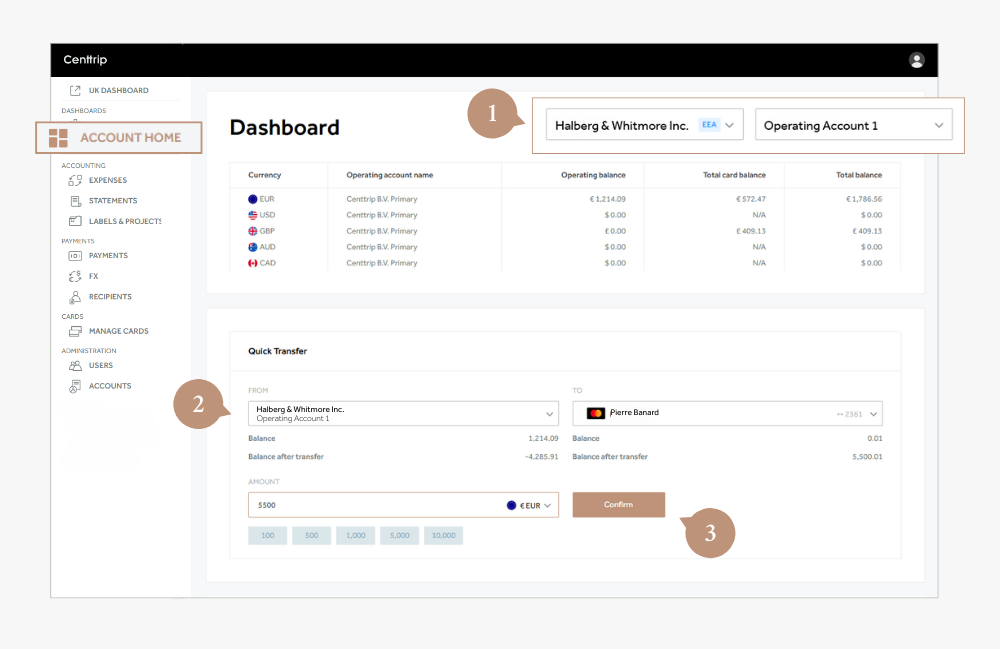Image resolution: width=1000 pixels, height=649 pixels.
Task: Click the €1,786.56 total balance value
Action: click(864, 199)
